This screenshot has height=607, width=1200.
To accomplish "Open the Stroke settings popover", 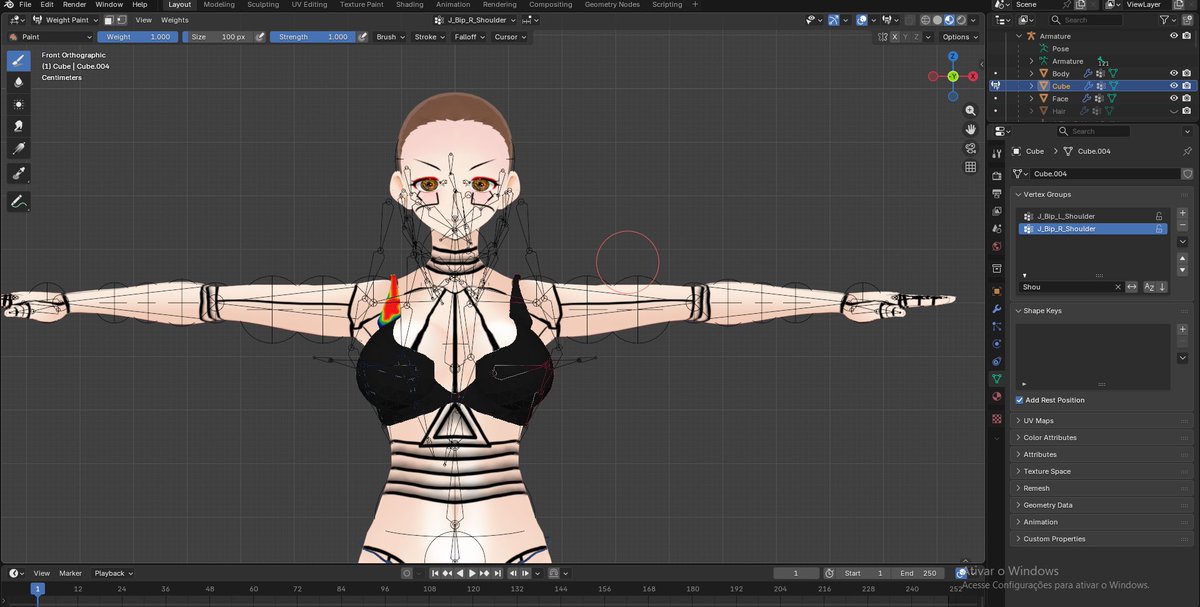I will pos(428,37).
